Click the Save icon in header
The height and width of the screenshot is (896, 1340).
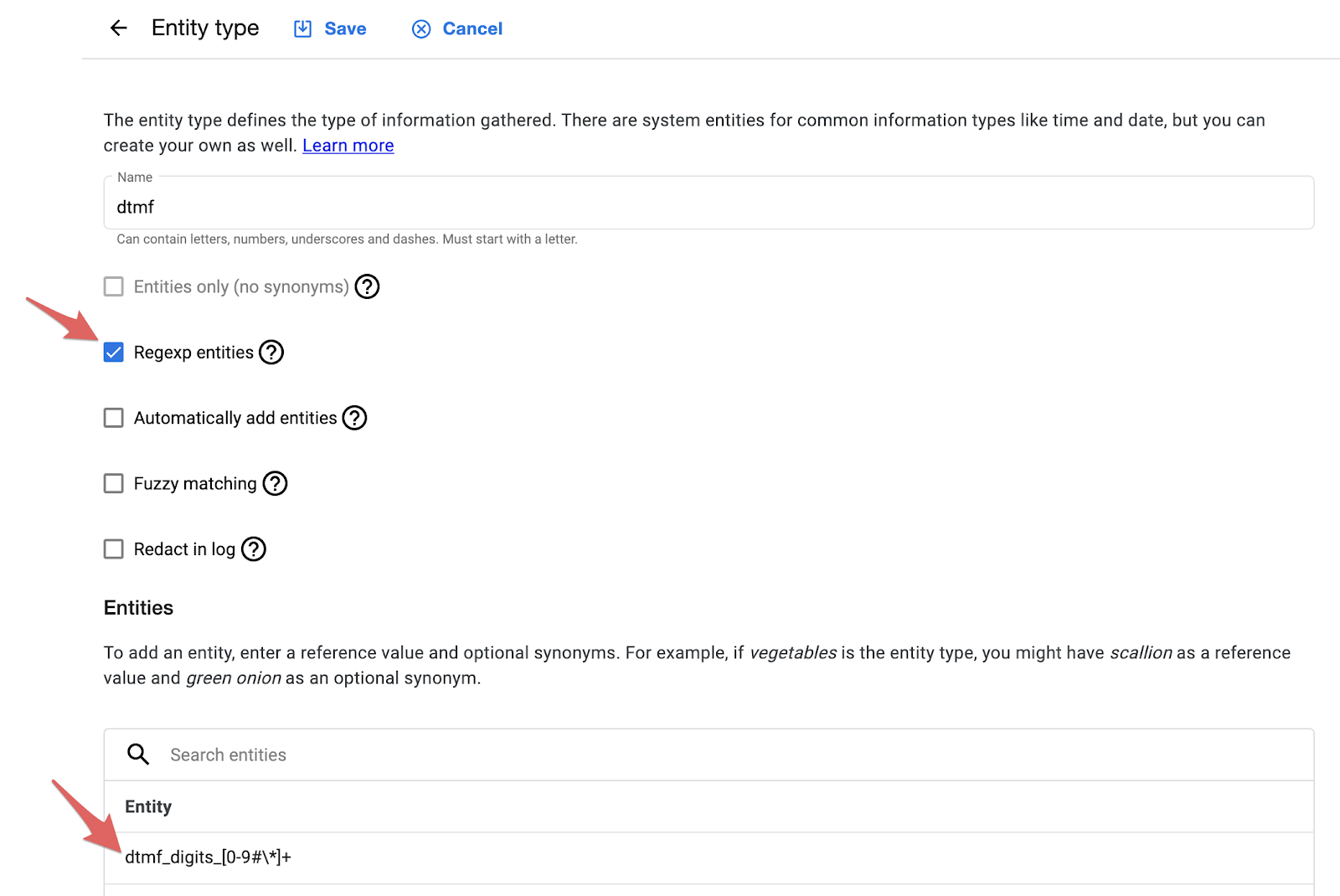[x=302, y=29]
